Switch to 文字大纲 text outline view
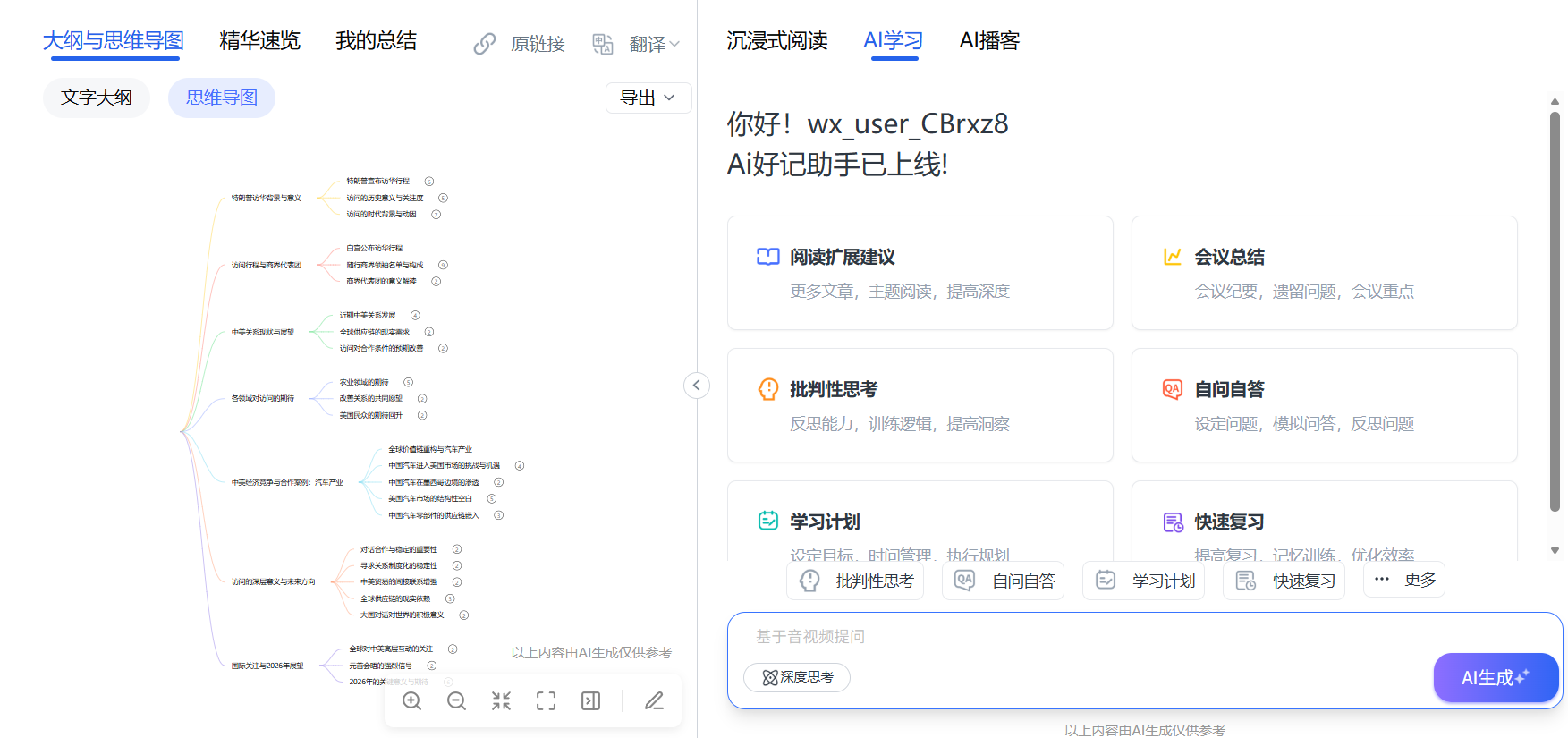The width and height of the screenshot is (1568, 738). point(97,98)
